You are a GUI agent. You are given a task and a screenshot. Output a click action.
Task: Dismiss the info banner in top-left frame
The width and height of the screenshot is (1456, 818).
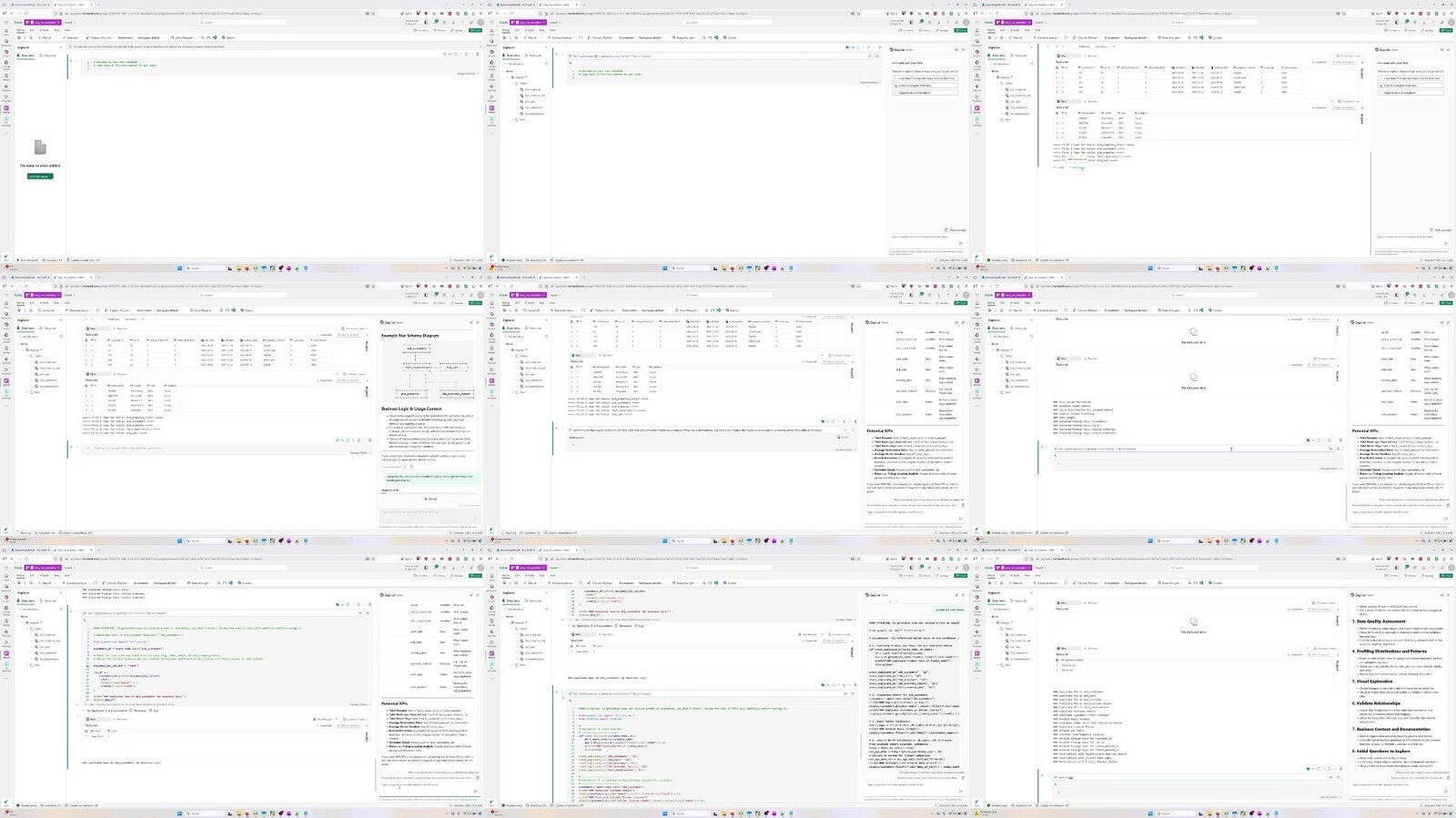[x=480, y=46]
